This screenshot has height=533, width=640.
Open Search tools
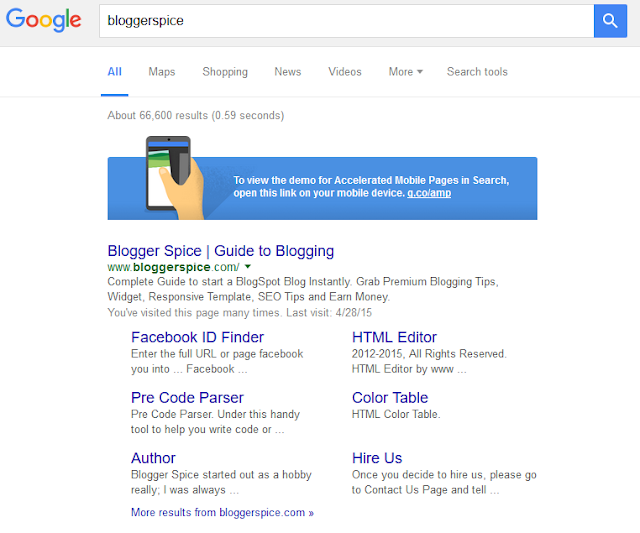[477, 72]
